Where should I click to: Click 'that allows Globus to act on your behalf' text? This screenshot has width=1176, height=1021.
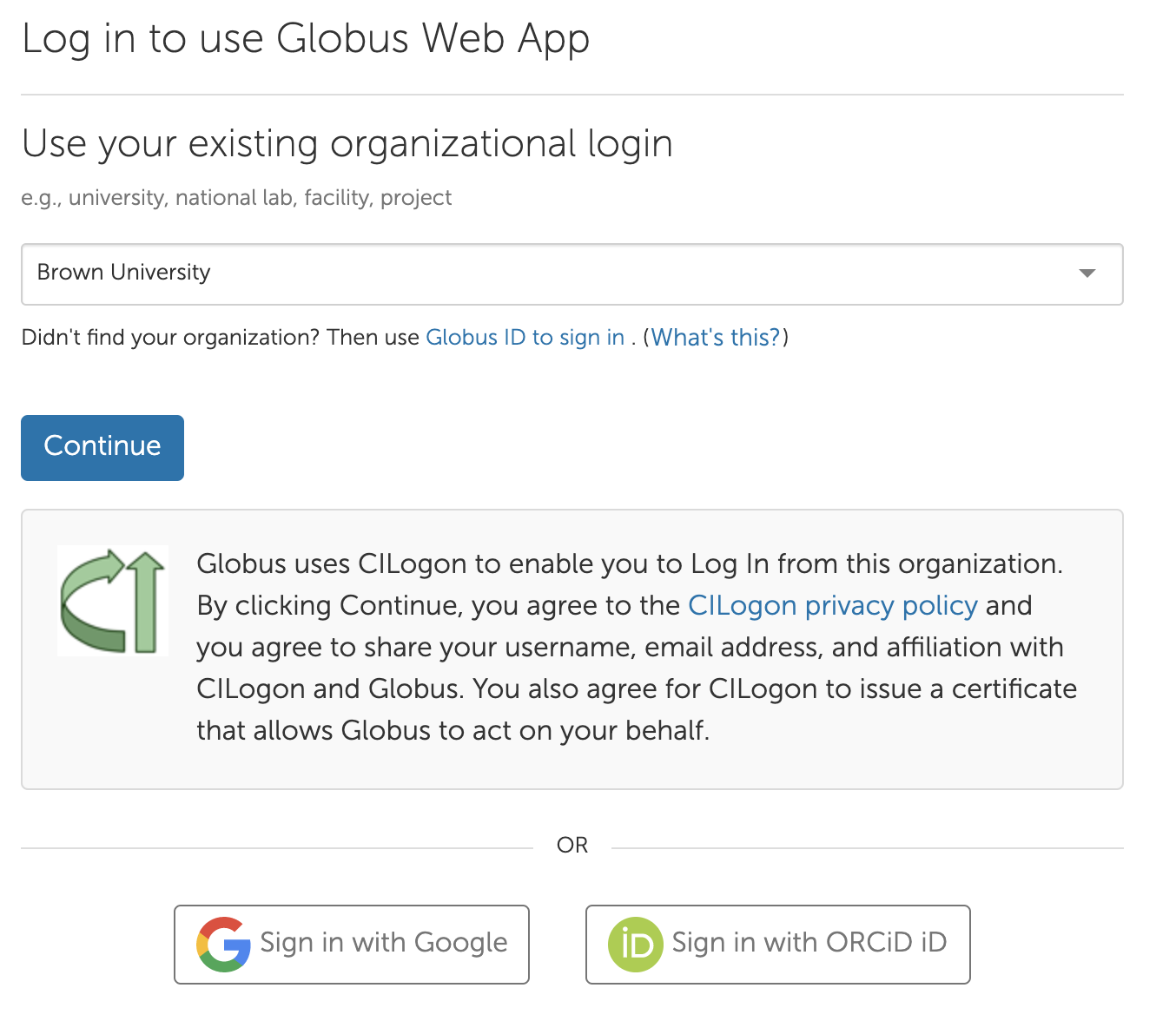453,730
